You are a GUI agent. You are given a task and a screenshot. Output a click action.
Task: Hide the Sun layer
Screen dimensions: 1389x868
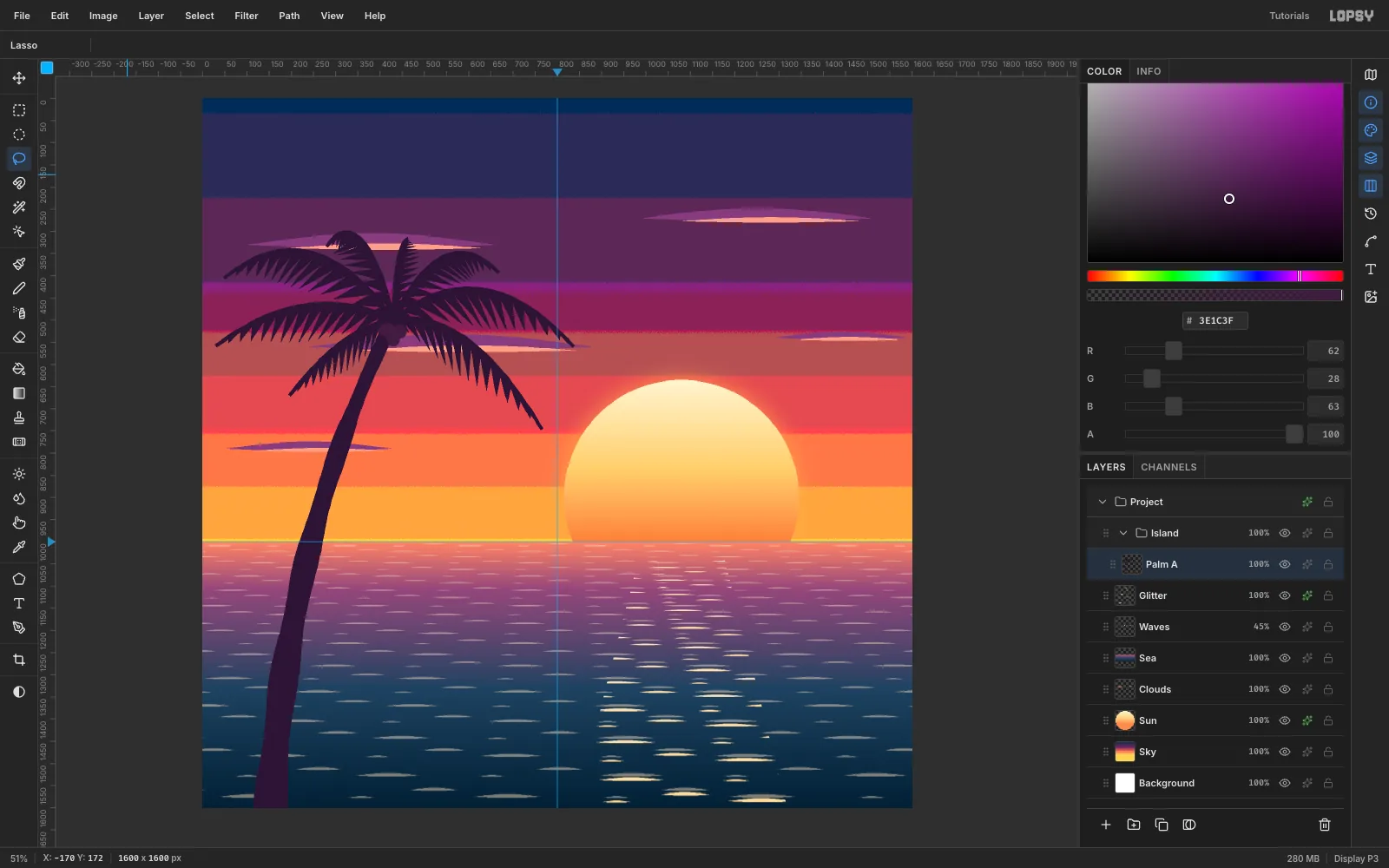[1285, 720]
